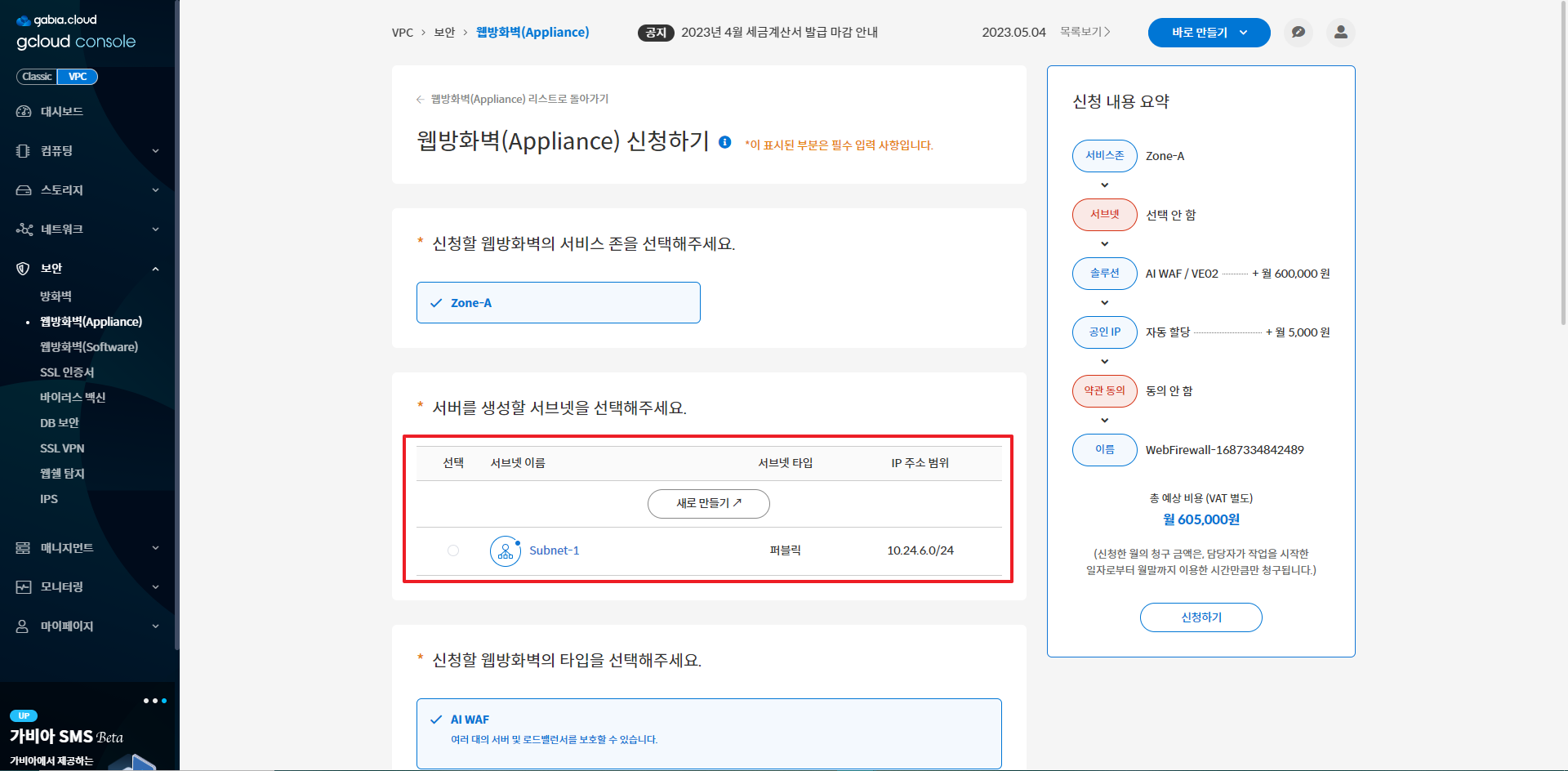Click the Subnet-1 network icon
The height and width of the screenshot is (771, 1568).
coord(506,550)
